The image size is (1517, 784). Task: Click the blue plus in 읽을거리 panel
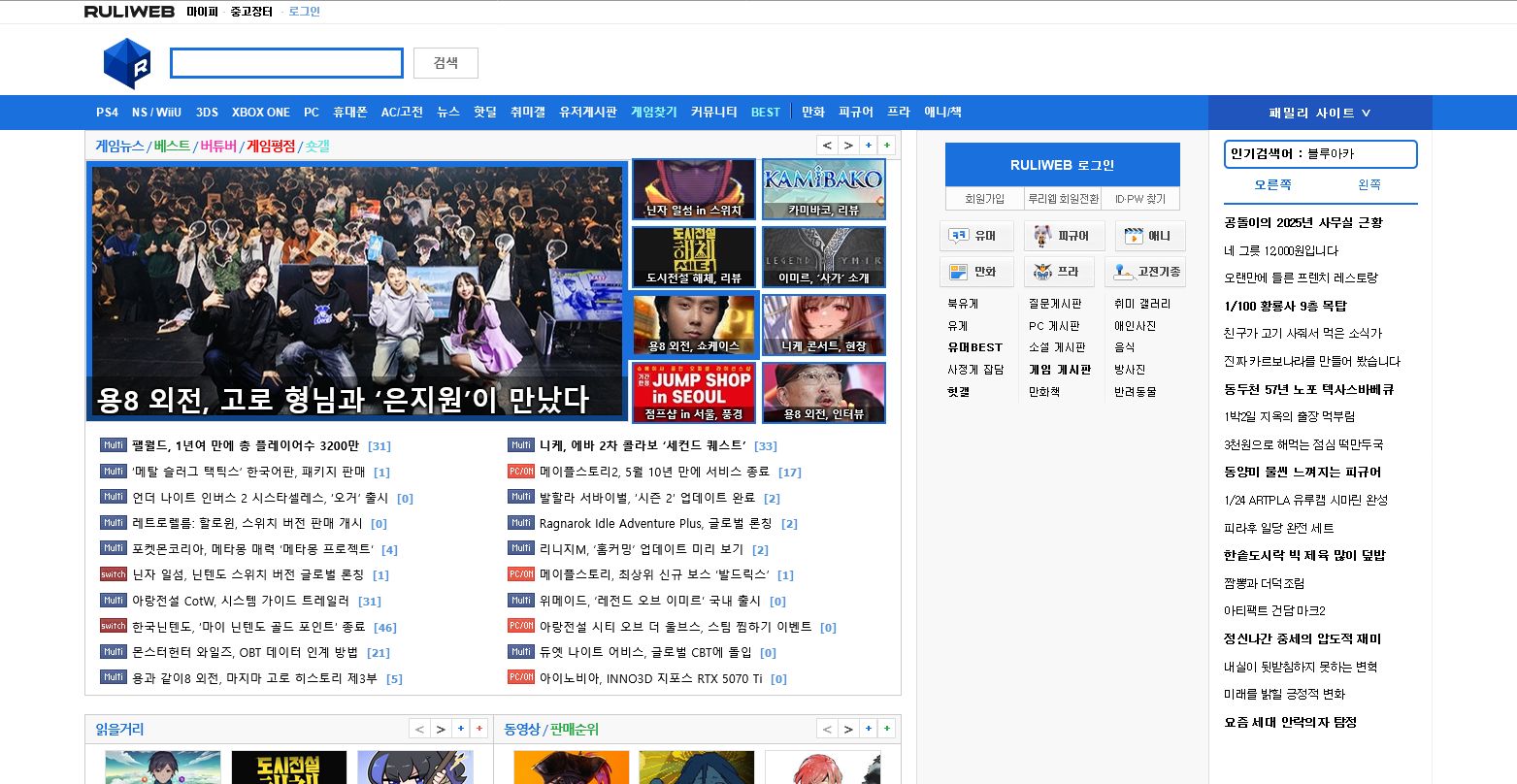pyautogui.click(x=461, y=729)
